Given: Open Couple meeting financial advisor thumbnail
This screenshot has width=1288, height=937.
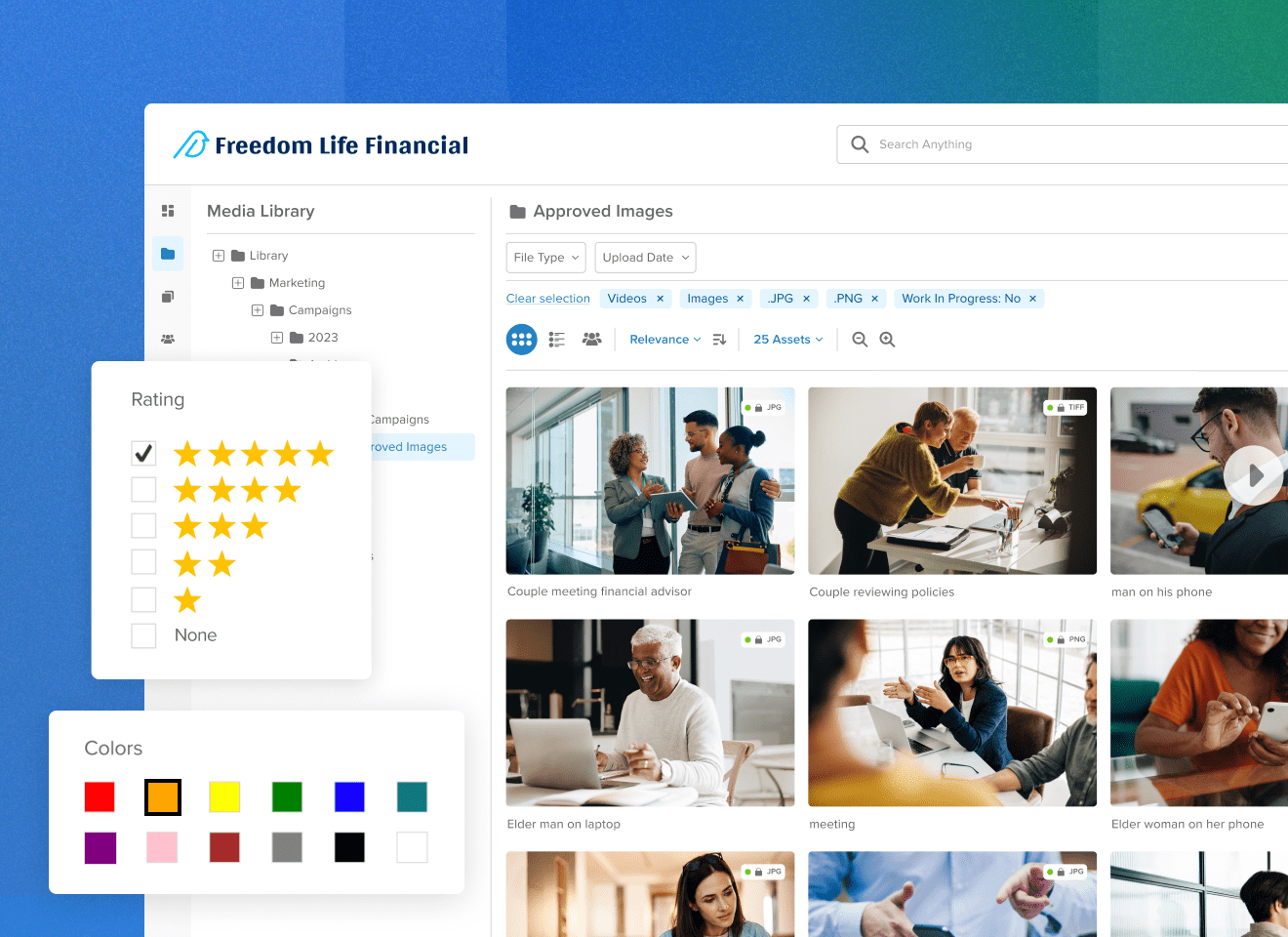Looking at the screenshot, I should coord(651,481).
